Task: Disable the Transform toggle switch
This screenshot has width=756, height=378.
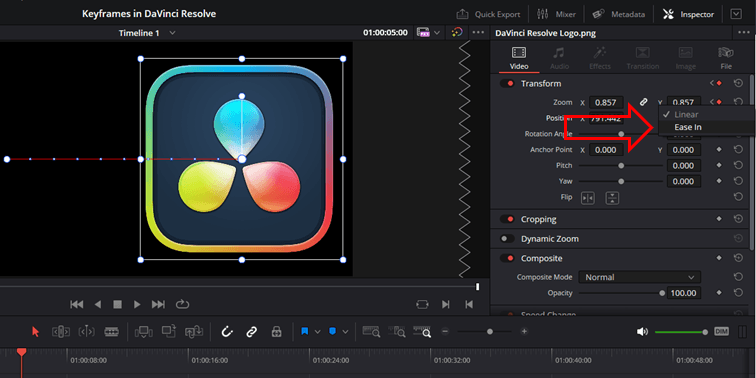Action: [x=507, y=84]
